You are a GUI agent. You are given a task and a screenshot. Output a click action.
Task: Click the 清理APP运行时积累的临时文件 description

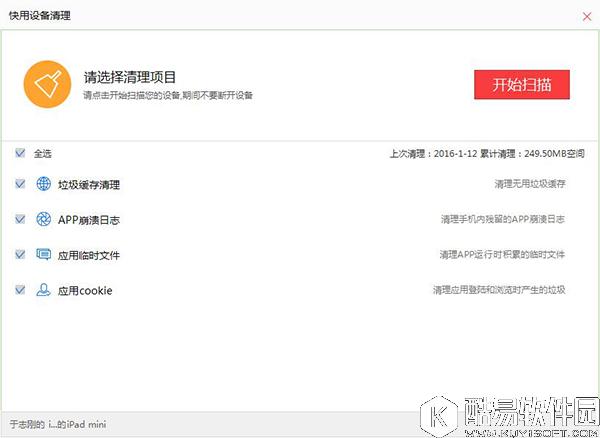point(502,254)
